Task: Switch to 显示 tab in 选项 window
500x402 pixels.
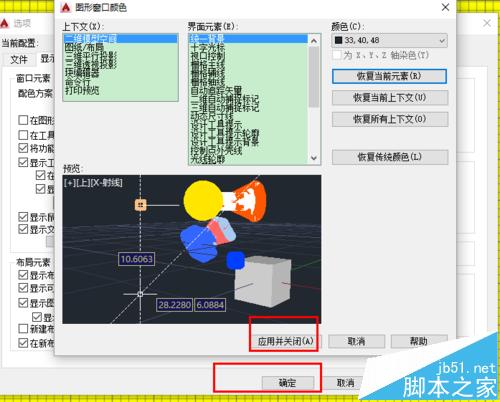Action: tap(47, 59)
